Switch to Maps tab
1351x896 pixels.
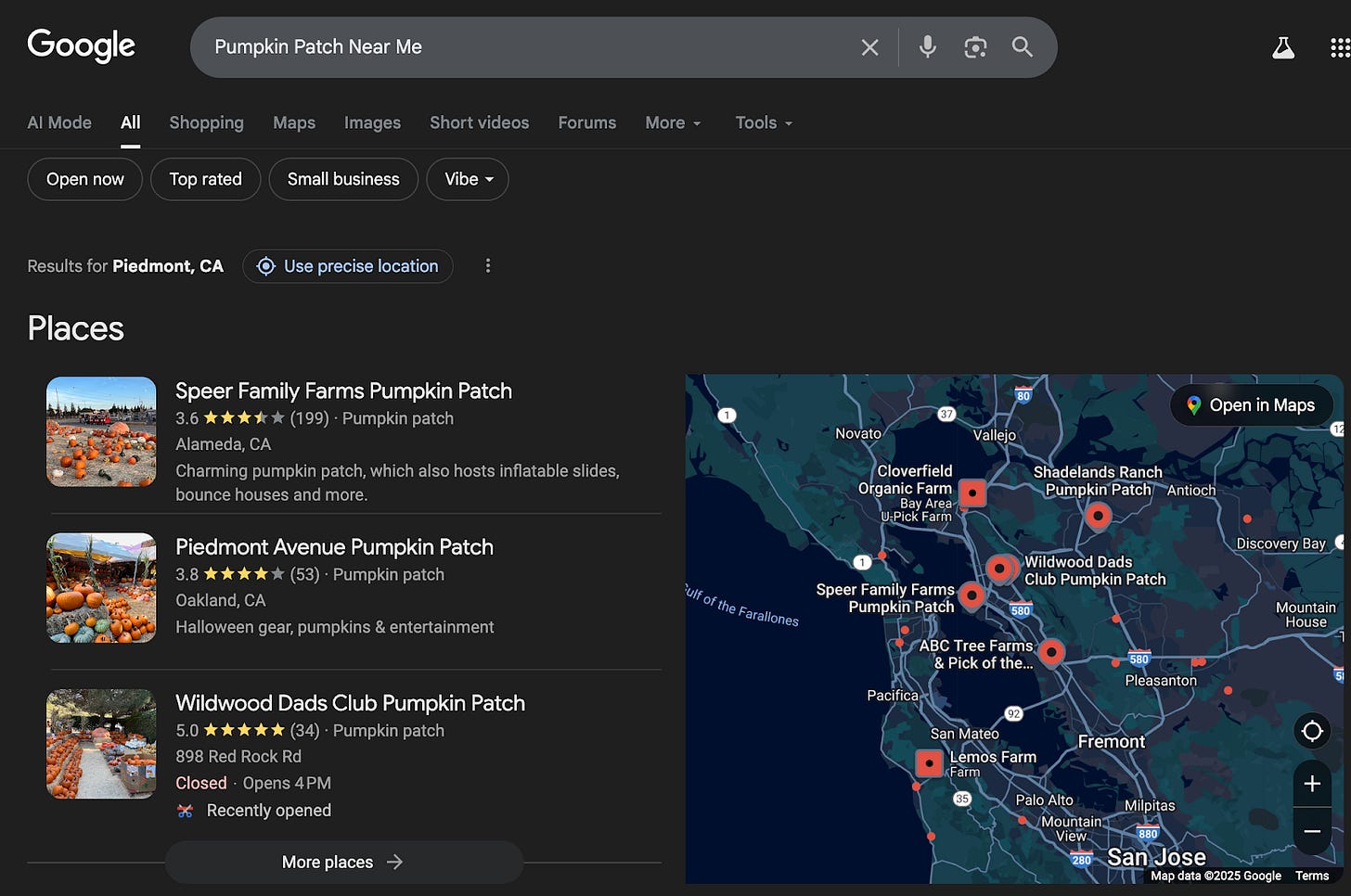294,122
